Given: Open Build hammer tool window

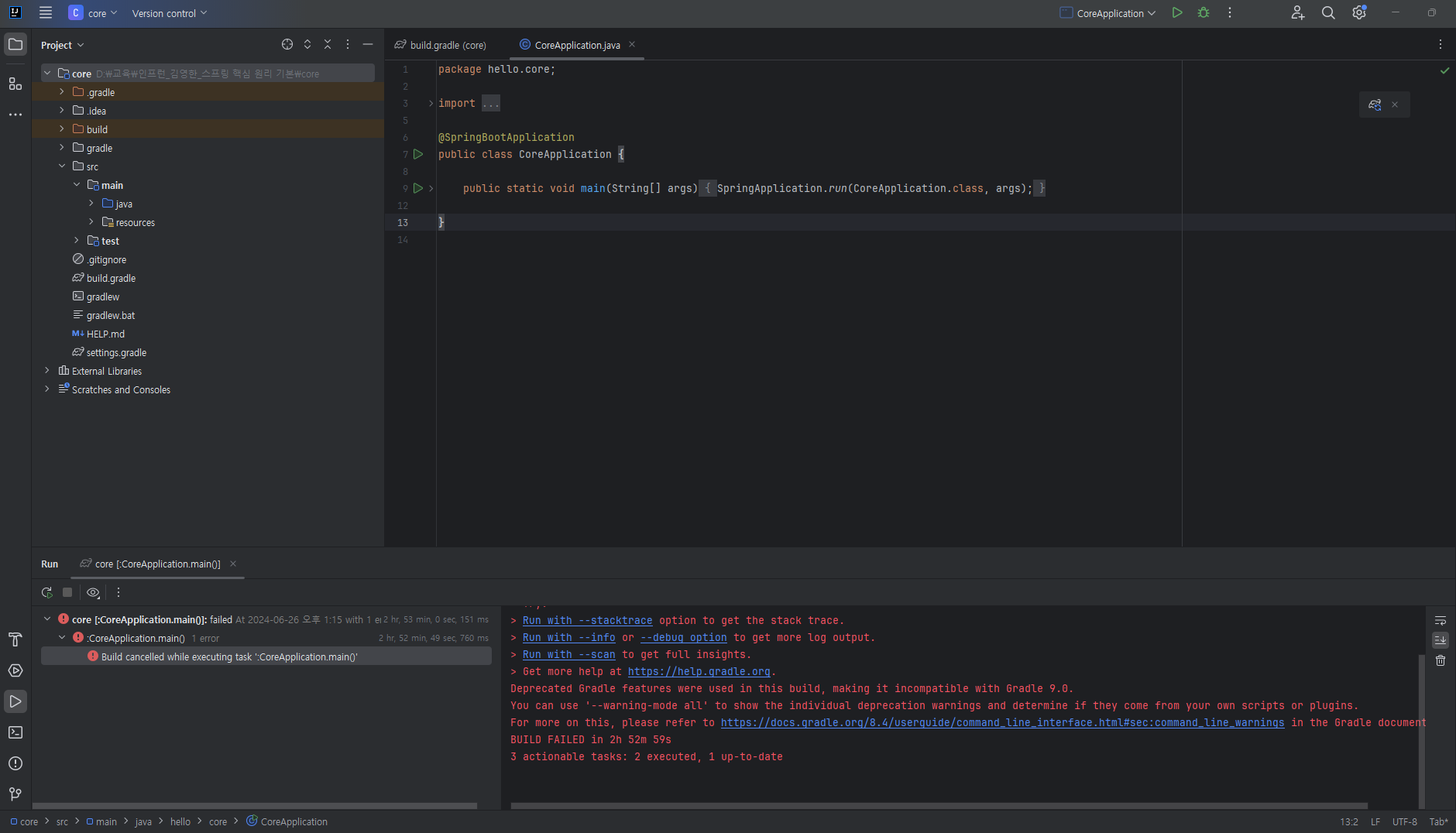Looking at the screenshot, I should pyautogui.click(x=15, y=639).
